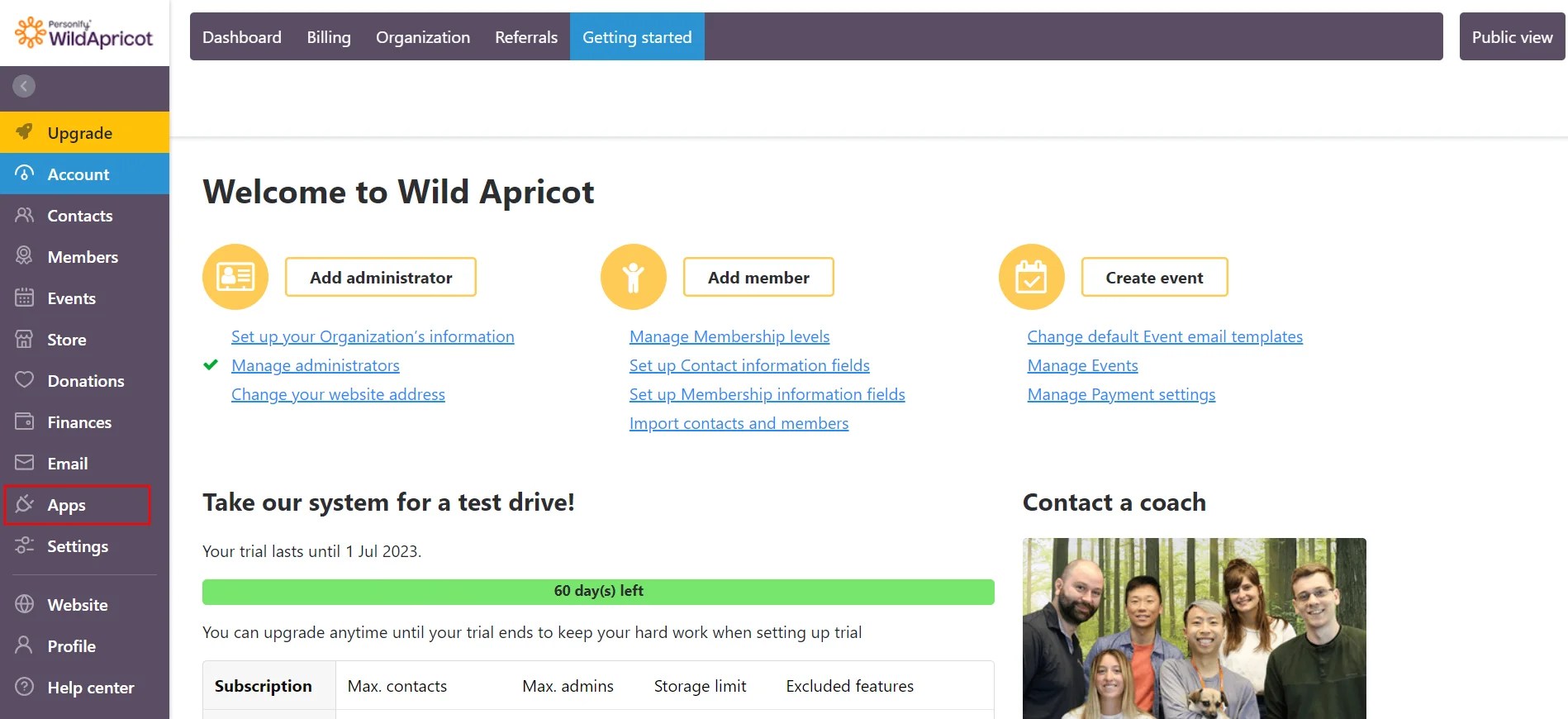The width and height of the screenshot is (1568, 719).
Task: Open Import contacts and members link
Action: pyautogui.click(x=739, y=423)
